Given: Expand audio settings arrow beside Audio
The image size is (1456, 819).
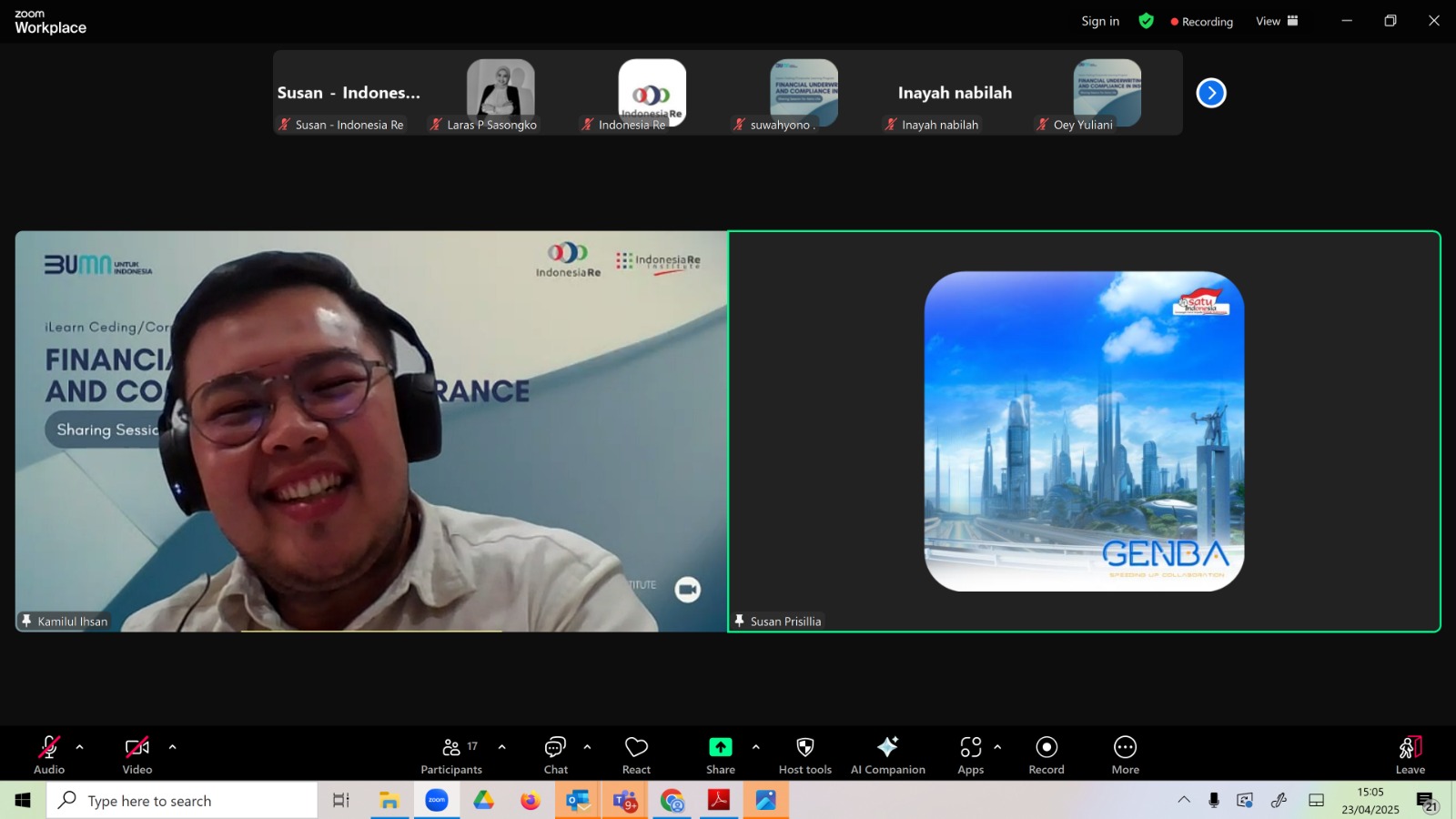Looking at the screenshot, I should click(x=79, y=747).
